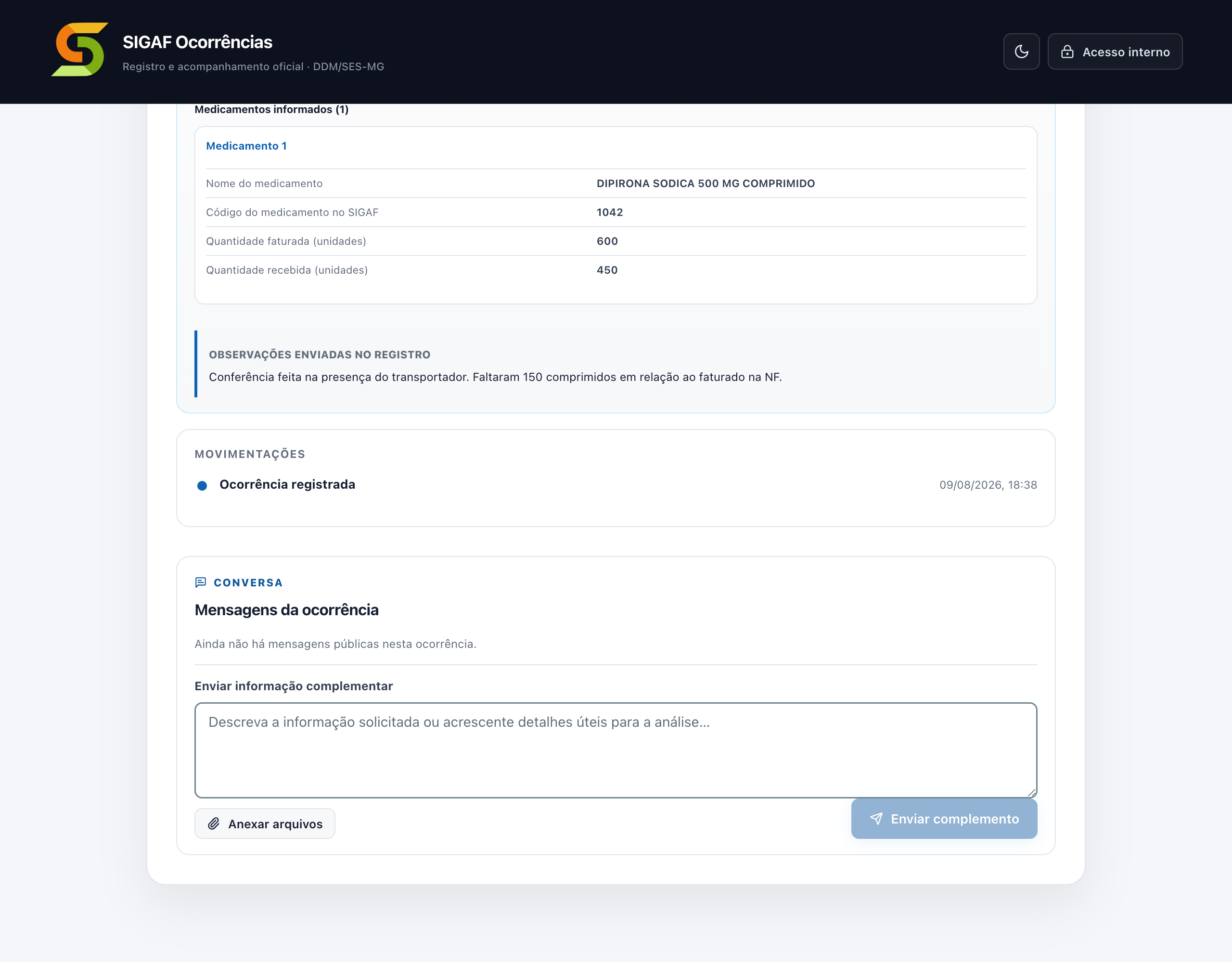Click the Código do medicamento no SIGAF label

(x=292, y=212)
